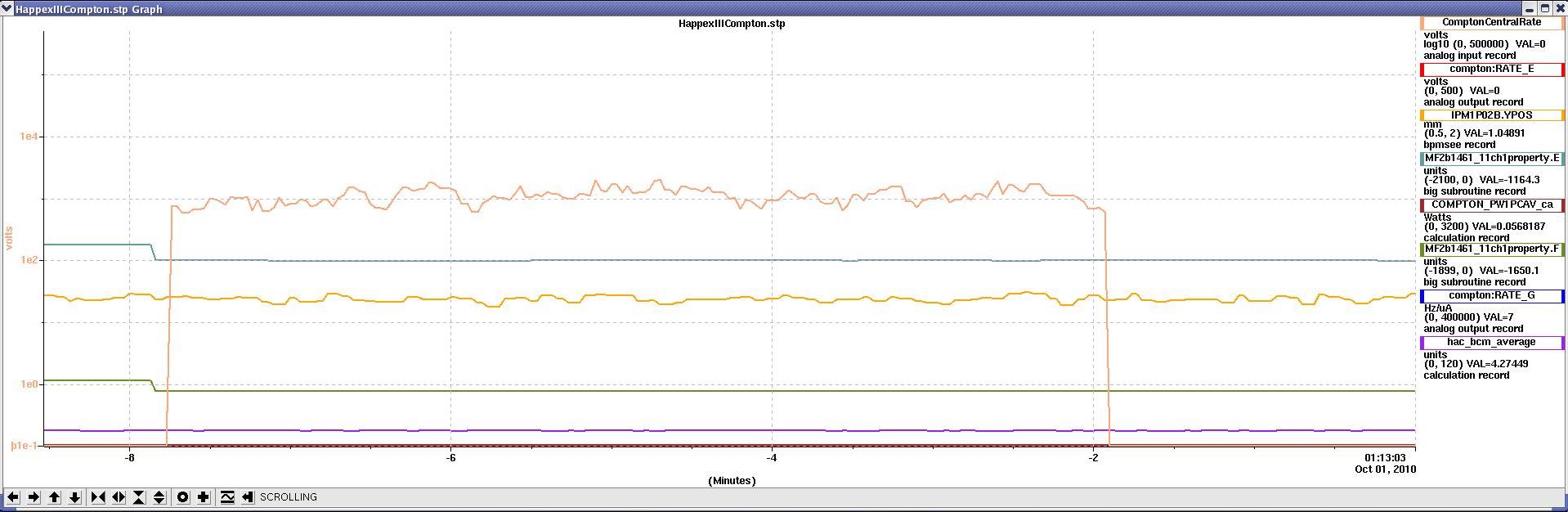Click the horizontal zoom-in (inward triangles) icon

pos(98,497)
